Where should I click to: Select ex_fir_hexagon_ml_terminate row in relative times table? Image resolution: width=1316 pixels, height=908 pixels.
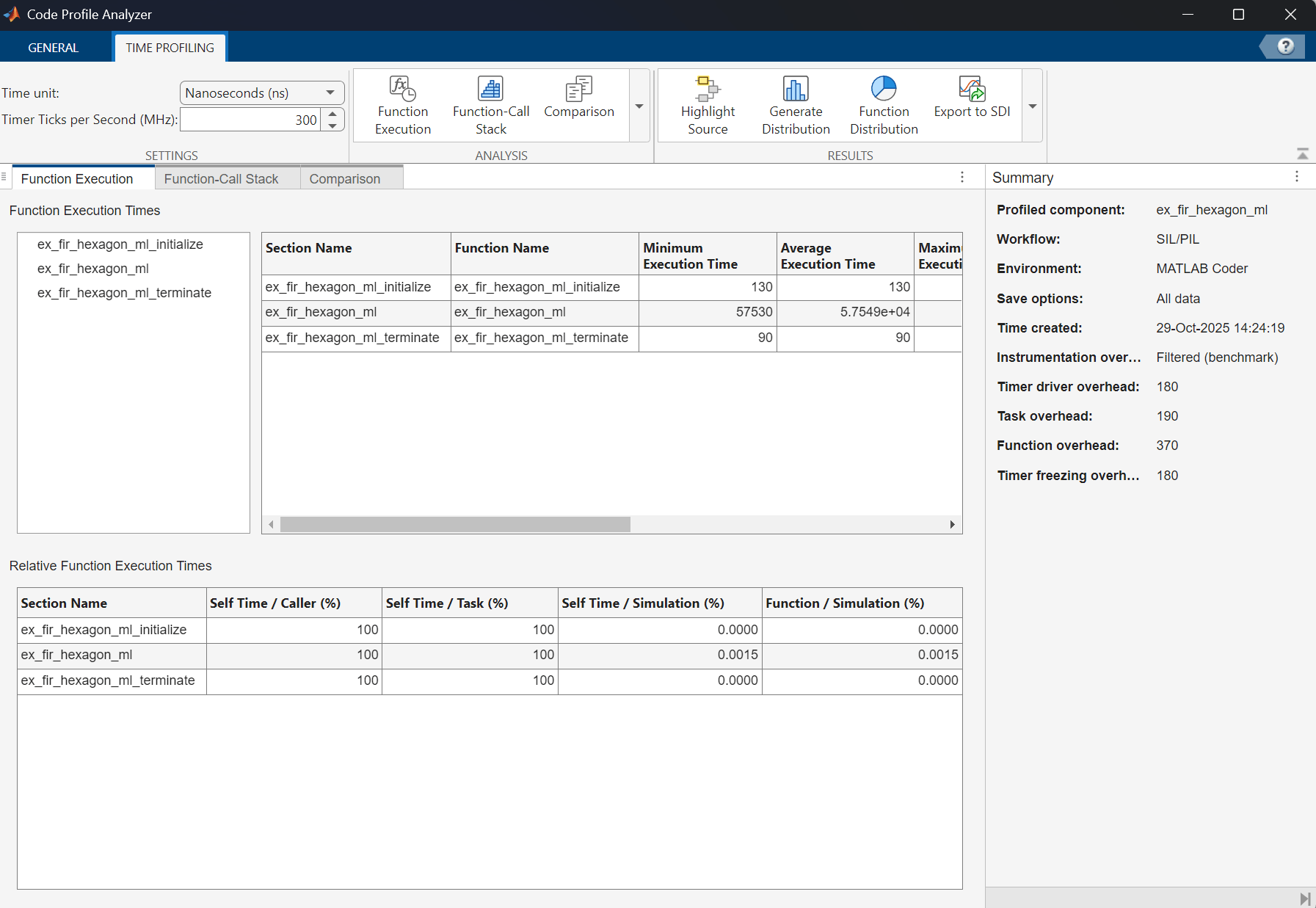[490, 680]
